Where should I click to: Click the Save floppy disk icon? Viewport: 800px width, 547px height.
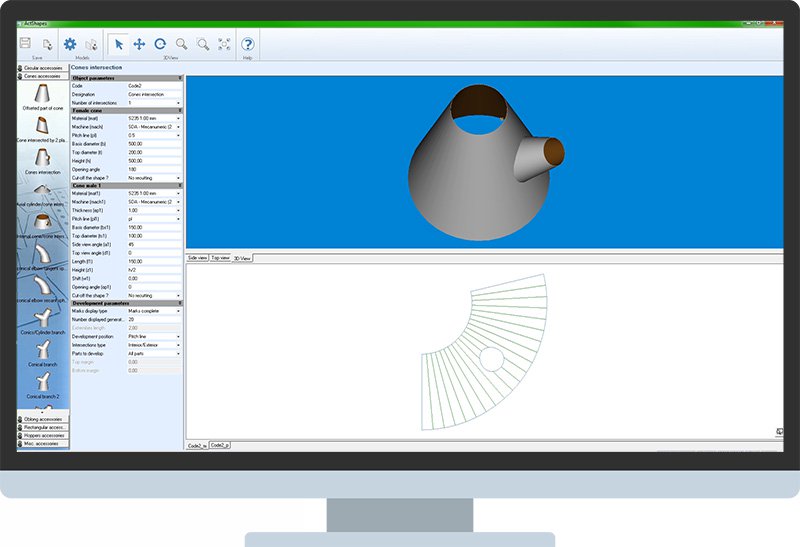coord(26,44)
